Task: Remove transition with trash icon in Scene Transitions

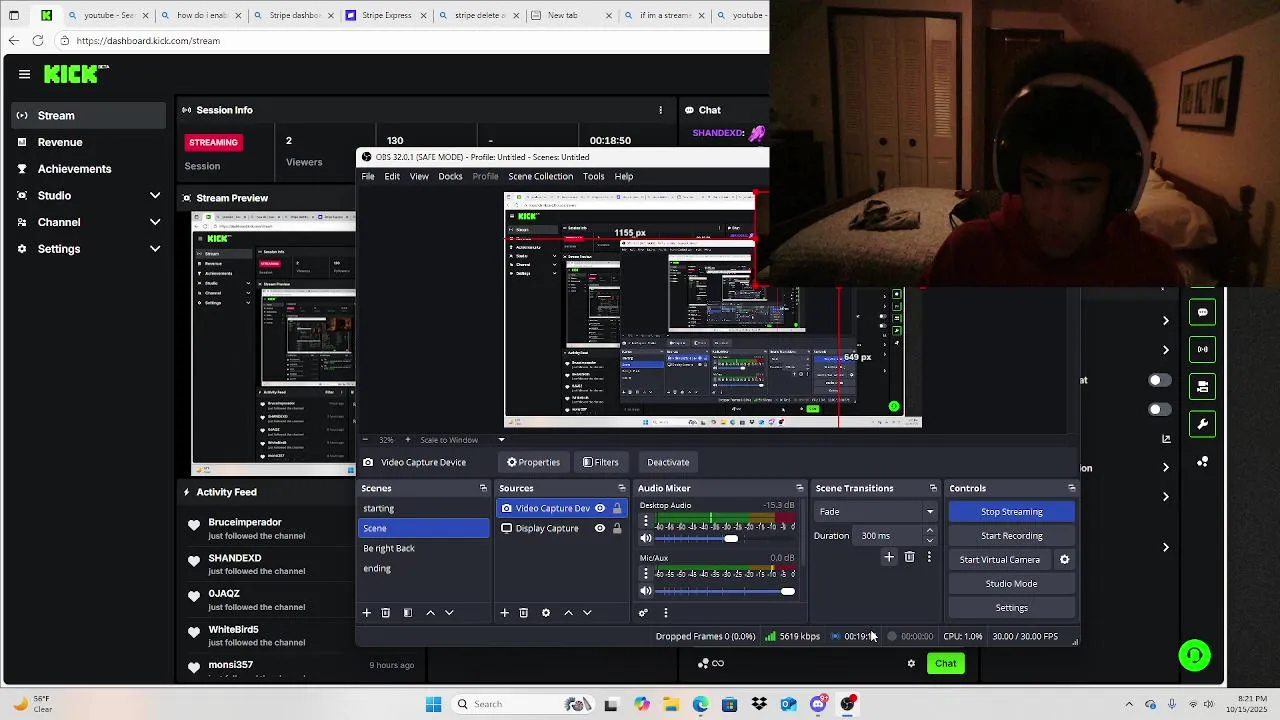Action: 909,557
